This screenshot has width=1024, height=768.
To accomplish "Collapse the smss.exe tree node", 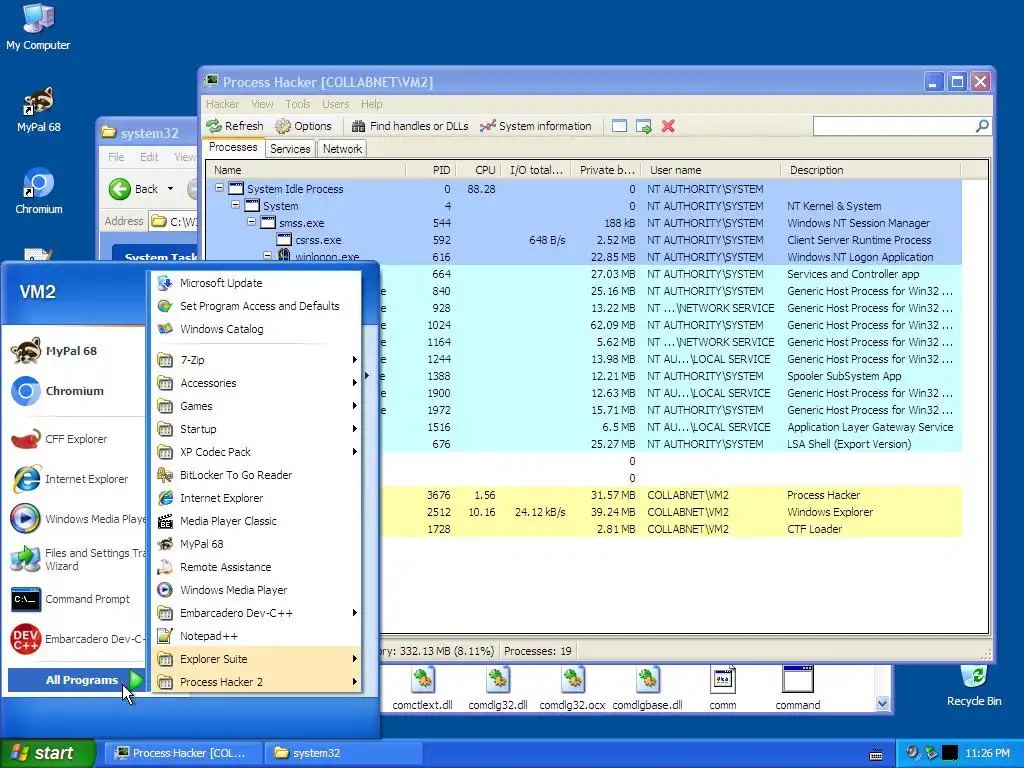I will (x=251, y=222).
